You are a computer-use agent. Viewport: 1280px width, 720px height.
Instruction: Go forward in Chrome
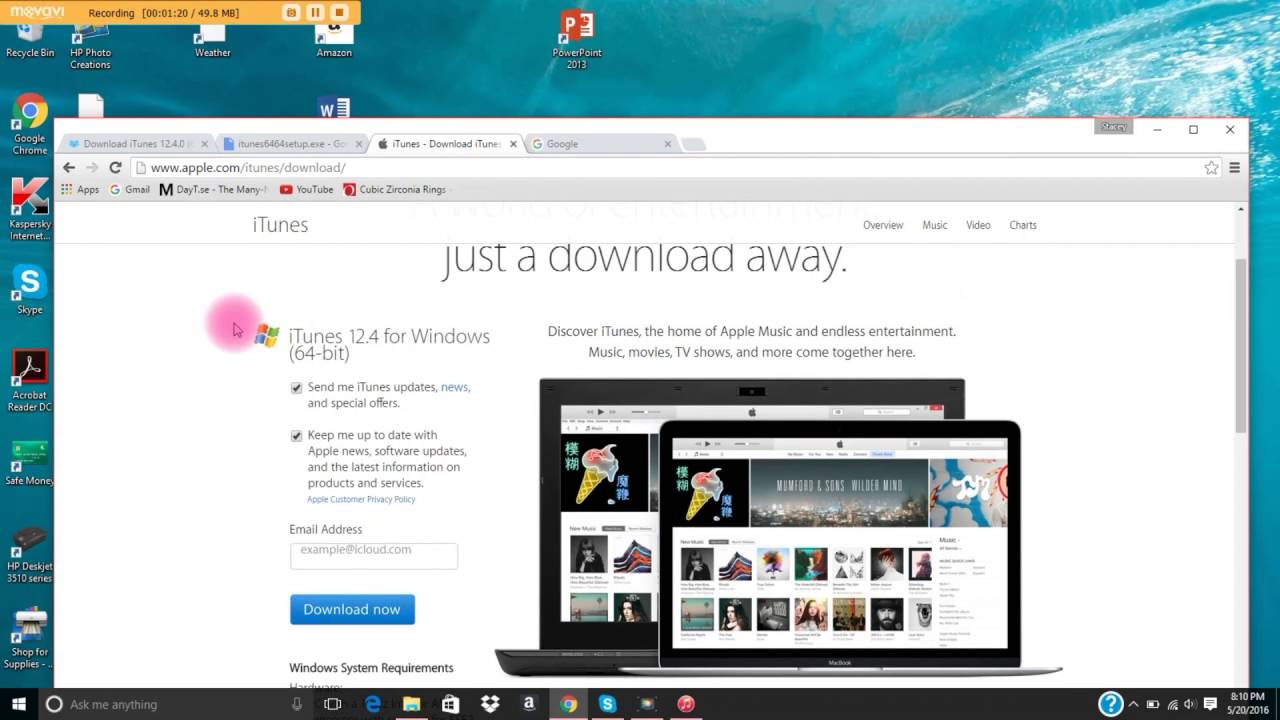pyautogui.click(x=92, y=167)
